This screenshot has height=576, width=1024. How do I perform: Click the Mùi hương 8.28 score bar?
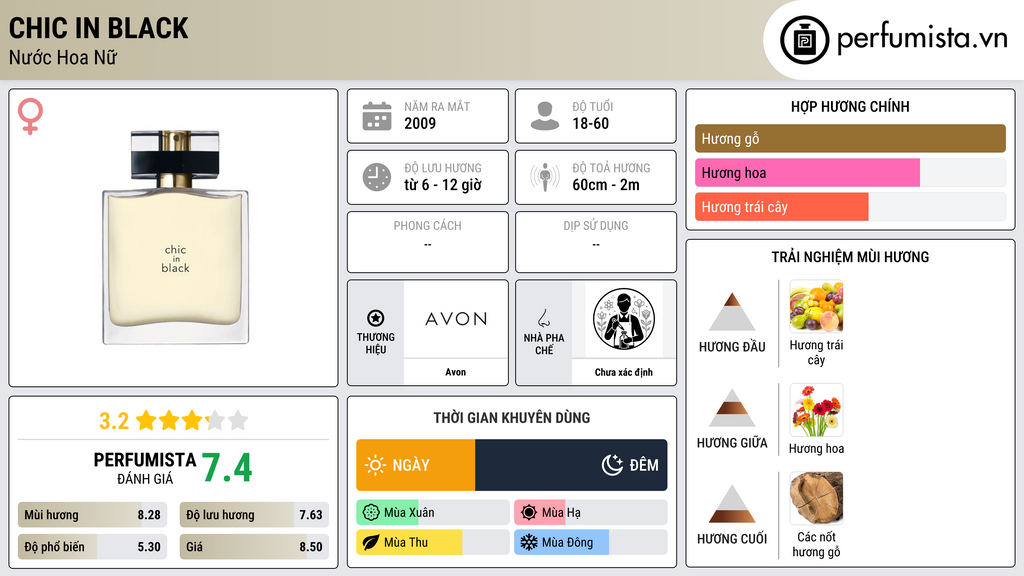click(92, 515)
